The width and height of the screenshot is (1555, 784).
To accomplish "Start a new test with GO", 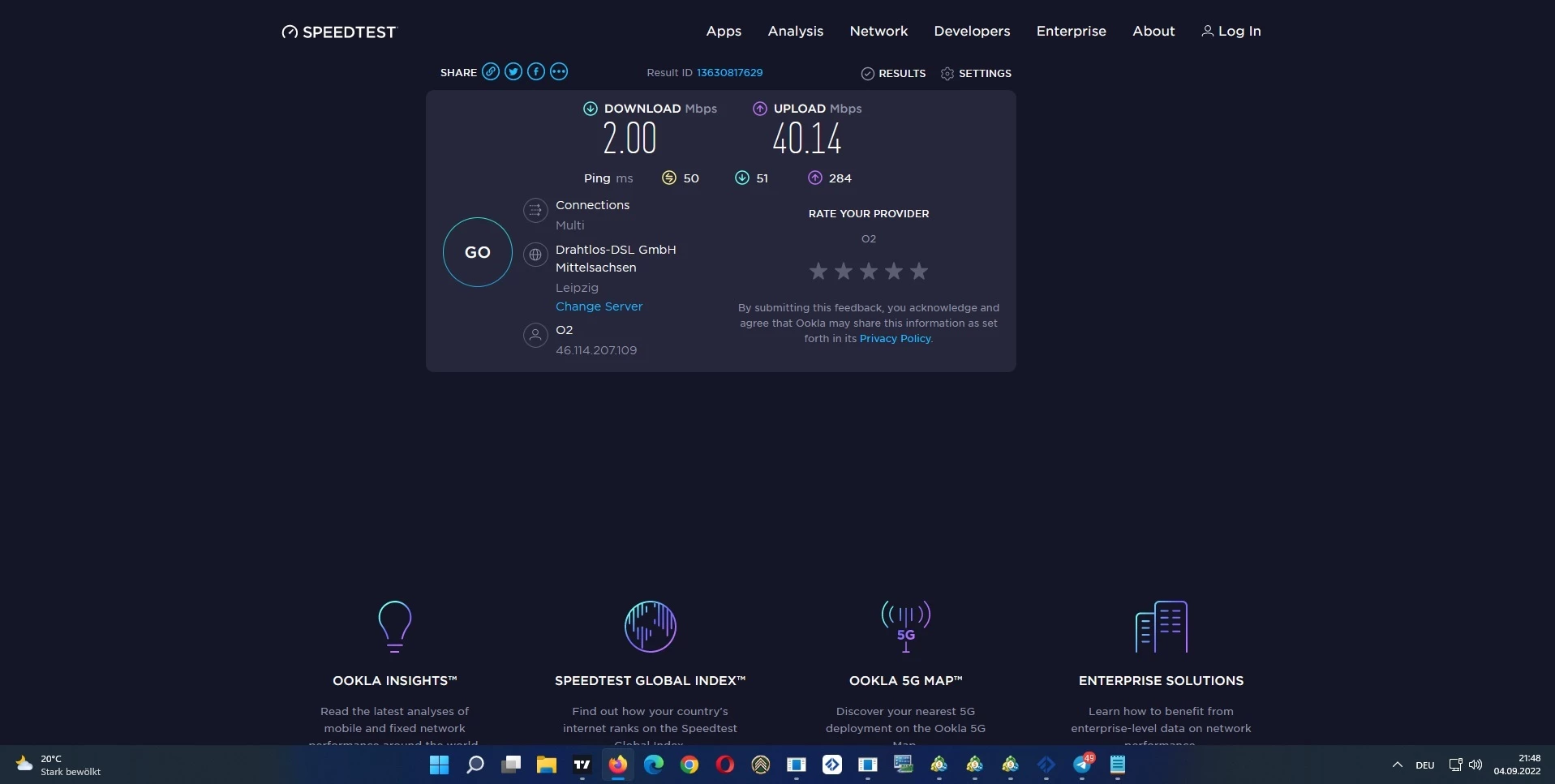I will tap(478, 252).
